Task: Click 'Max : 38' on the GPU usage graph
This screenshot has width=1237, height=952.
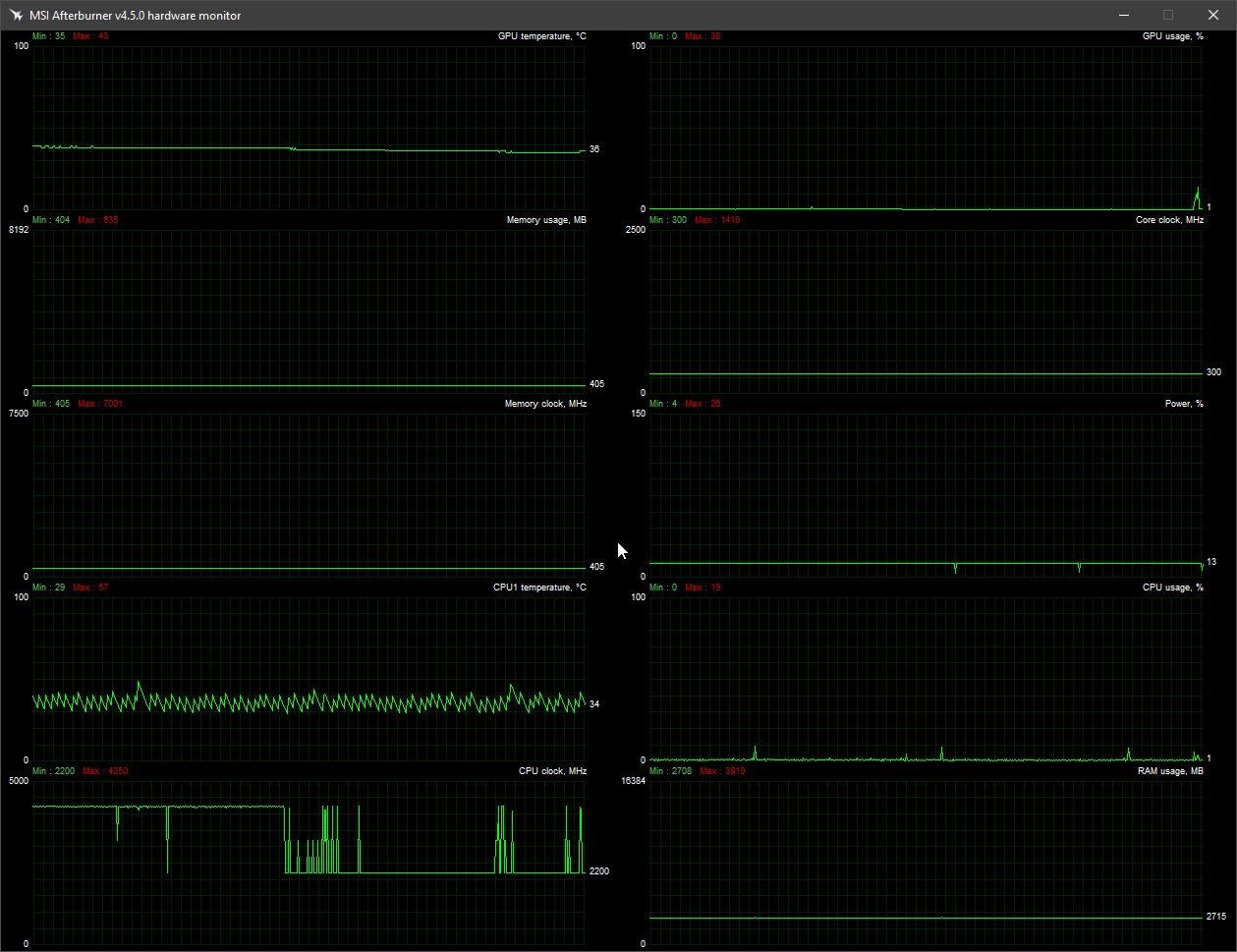Action: 703,36
